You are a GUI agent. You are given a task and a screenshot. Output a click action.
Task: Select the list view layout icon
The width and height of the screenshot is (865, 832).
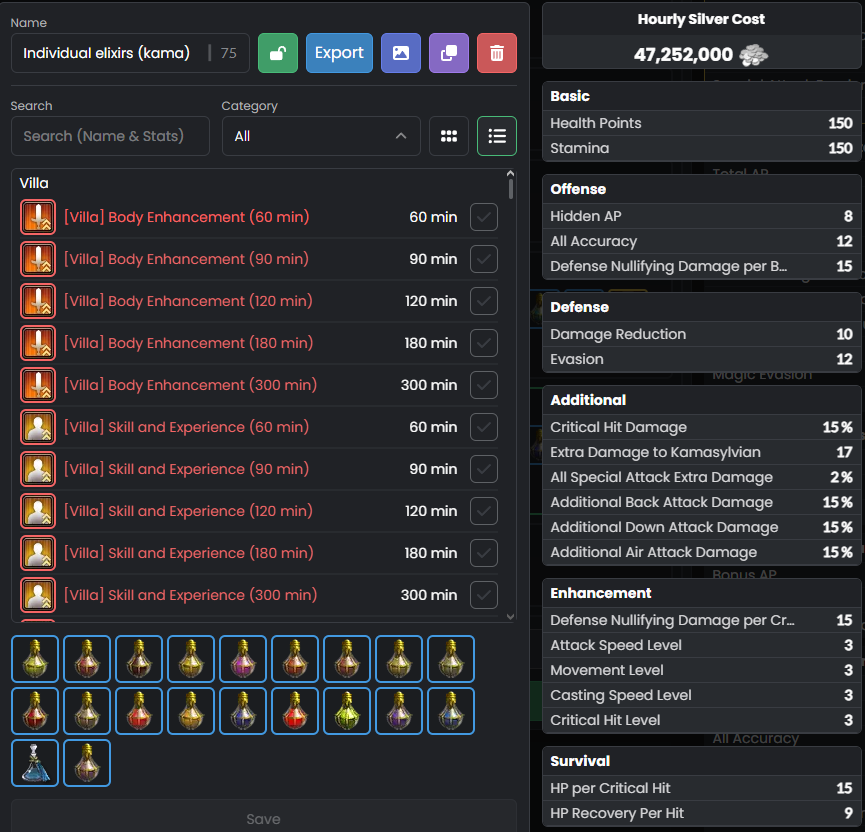tap(497, 136)
